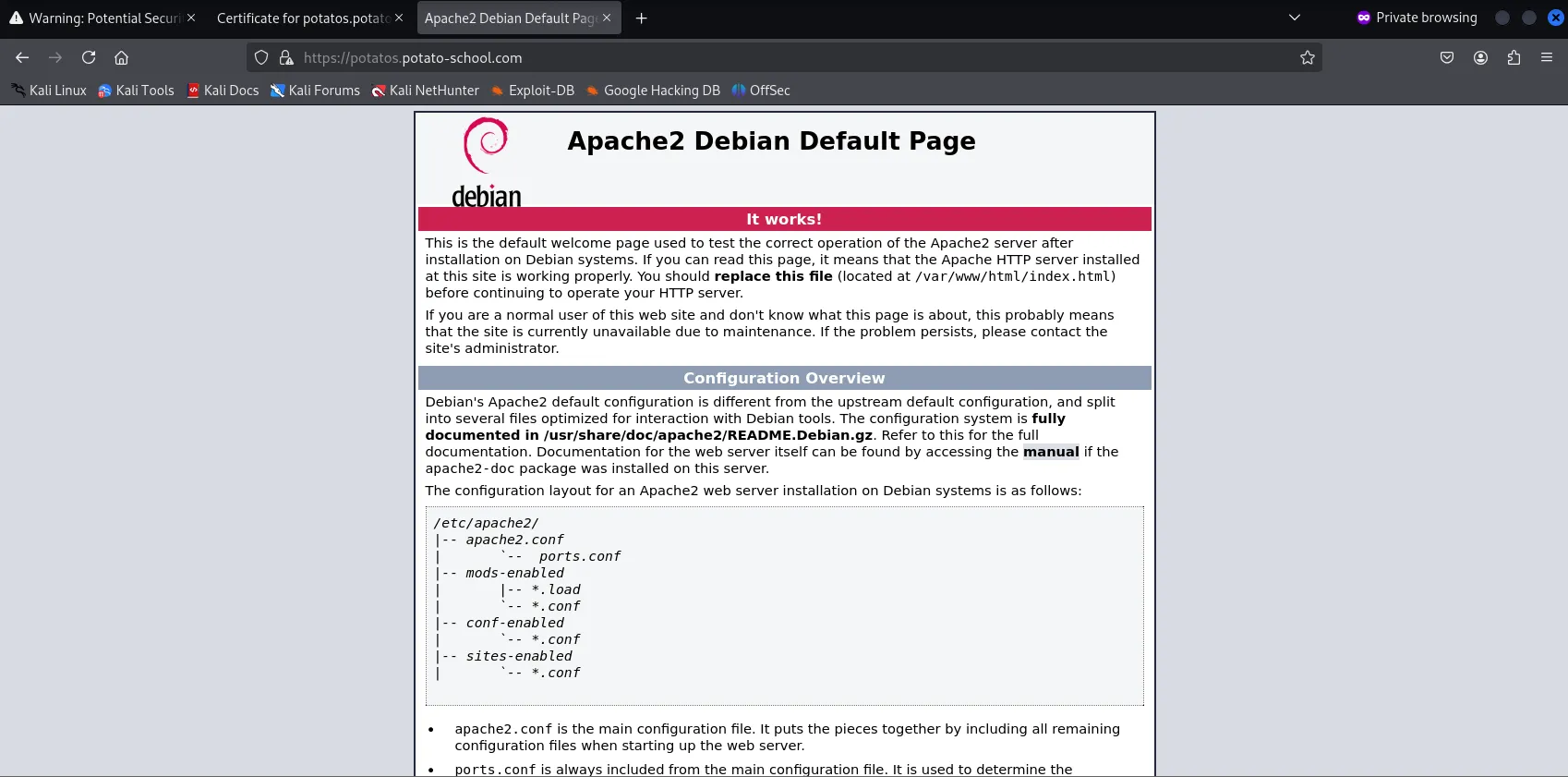Click the ports.conf entry in config tree
The image size is (1568, 777).
[x=580, y=556]
